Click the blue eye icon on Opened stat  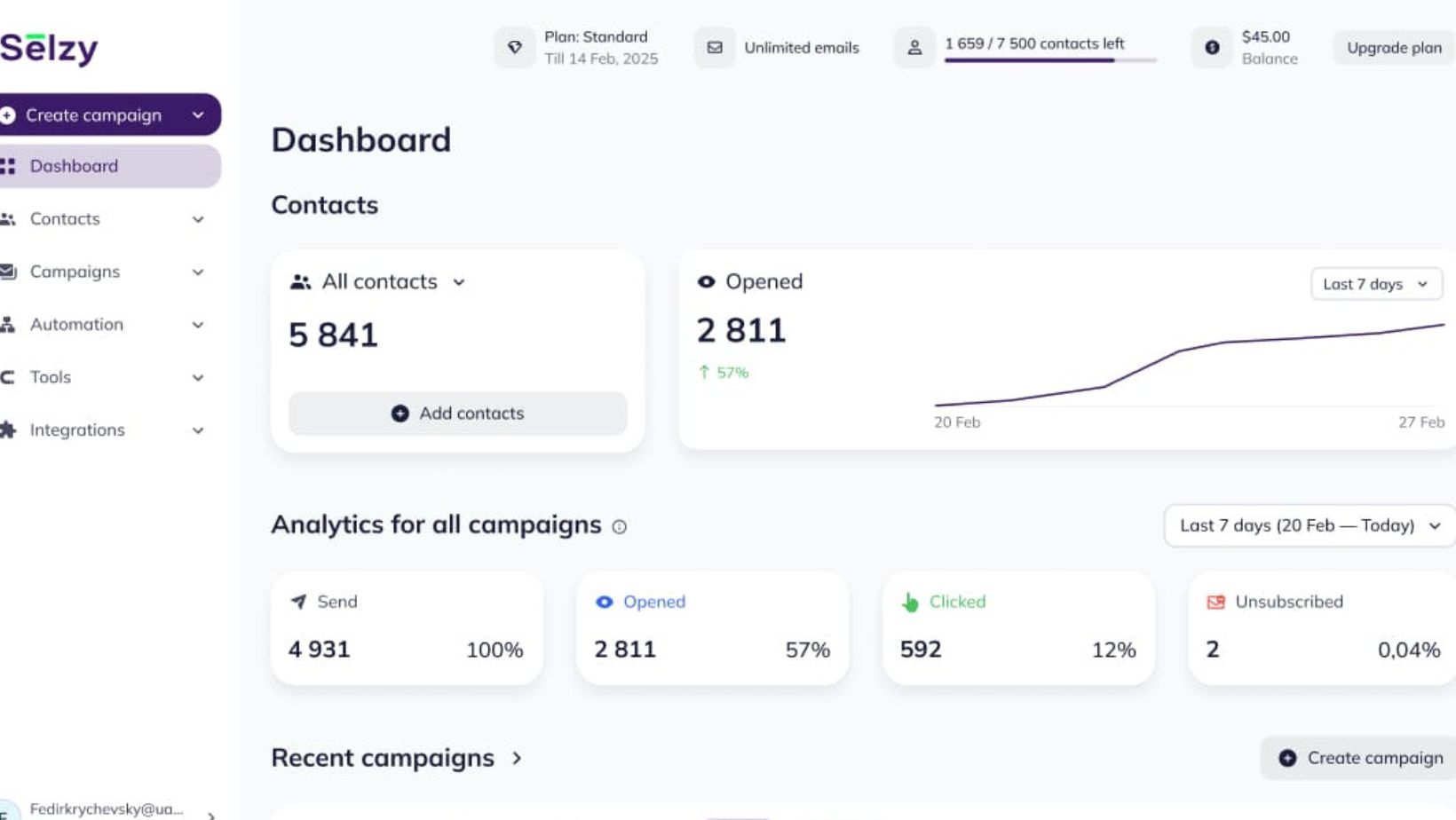(x=604, y=602)
